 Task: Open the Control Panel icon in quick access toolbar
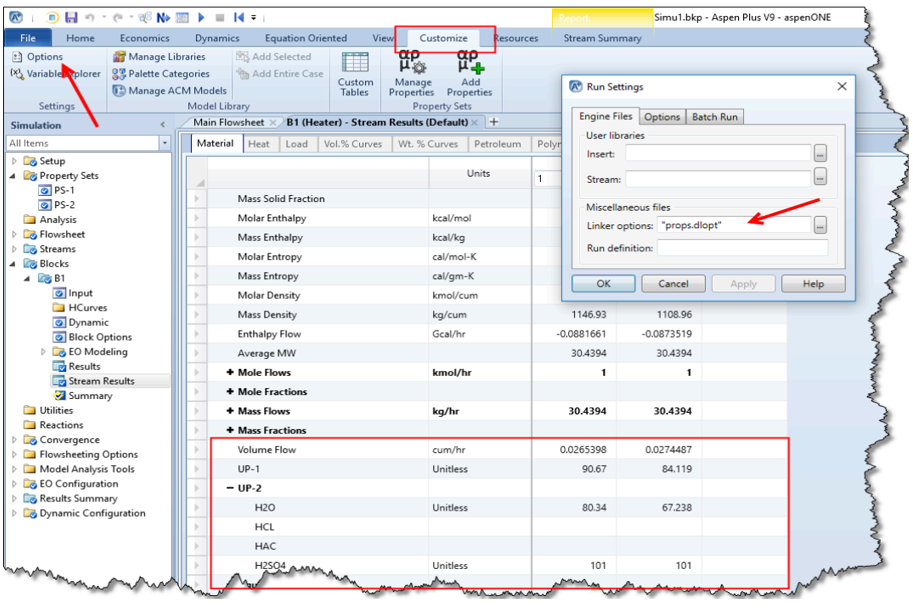[x=182, y=17]
